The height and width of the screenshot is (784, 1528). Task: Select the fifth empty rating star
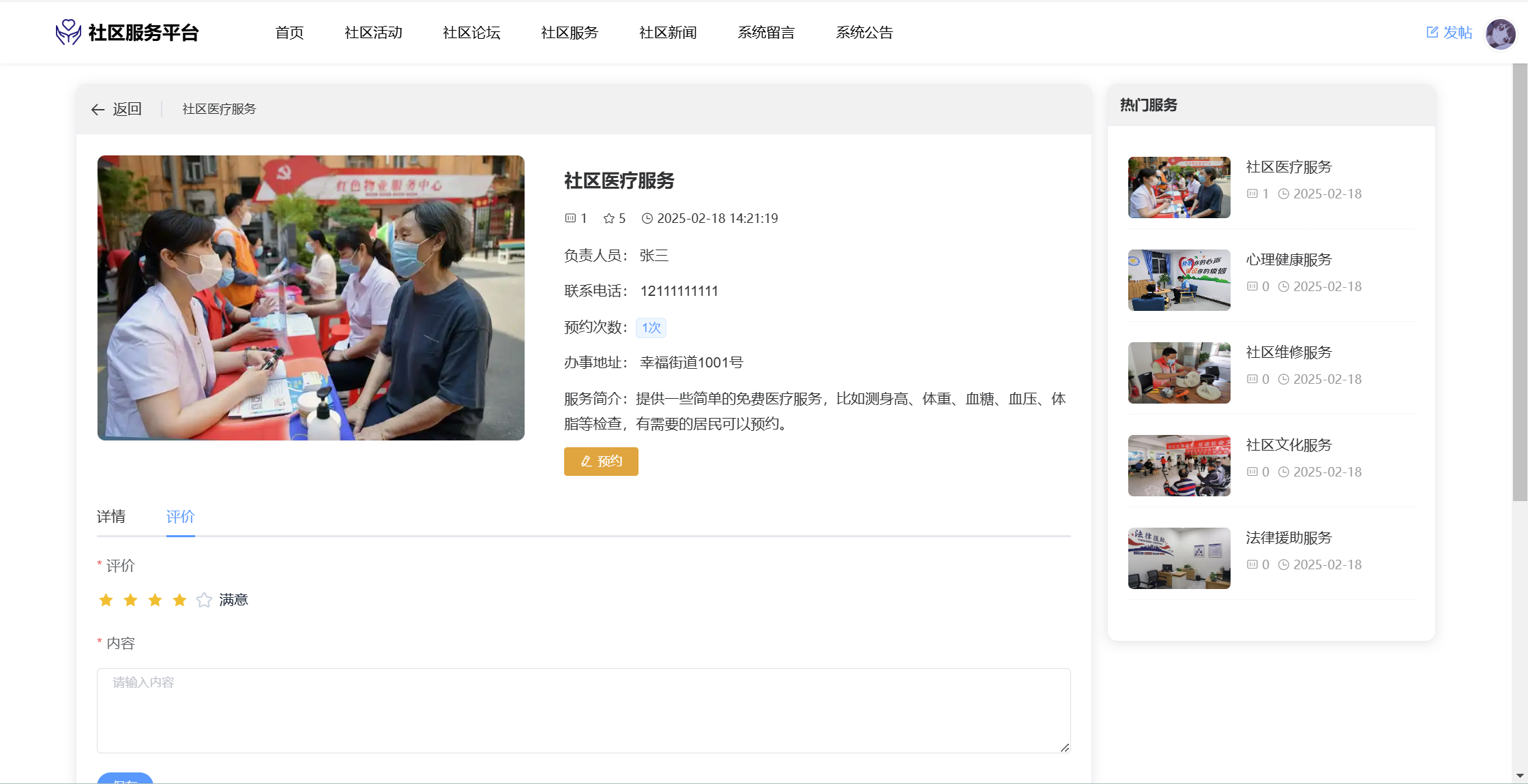pyautogui.click(x=204, y=600)
